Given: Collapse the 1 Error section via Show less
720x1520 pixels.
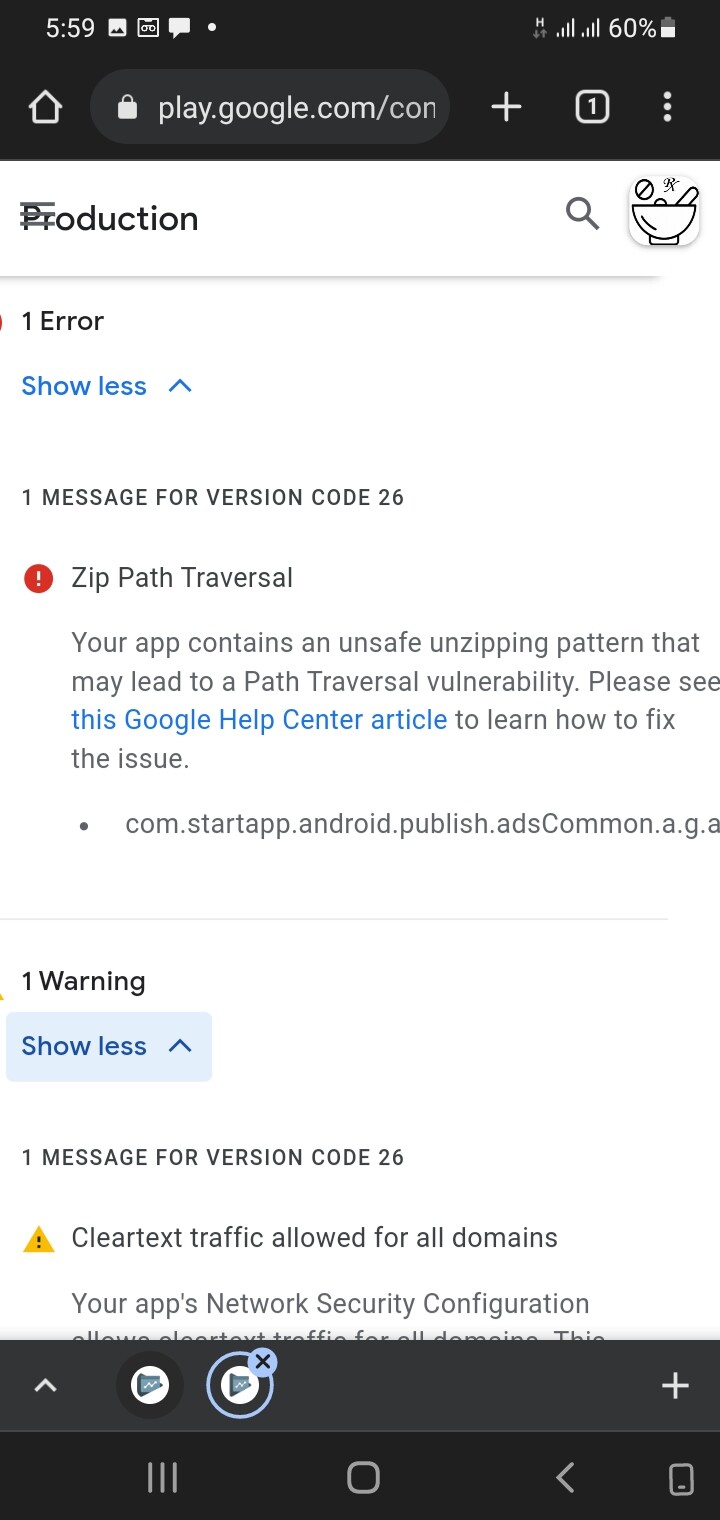Looking at the screenshot, I should (106, 386).
